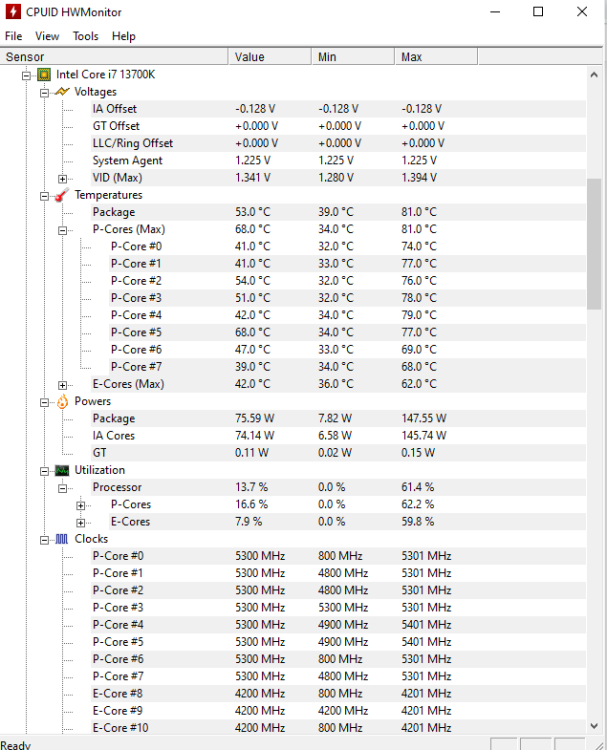The width and height of the screenshot is (607, 750).
Task: Select the P-Core #4 clock row
Action: tap(338, 626)
